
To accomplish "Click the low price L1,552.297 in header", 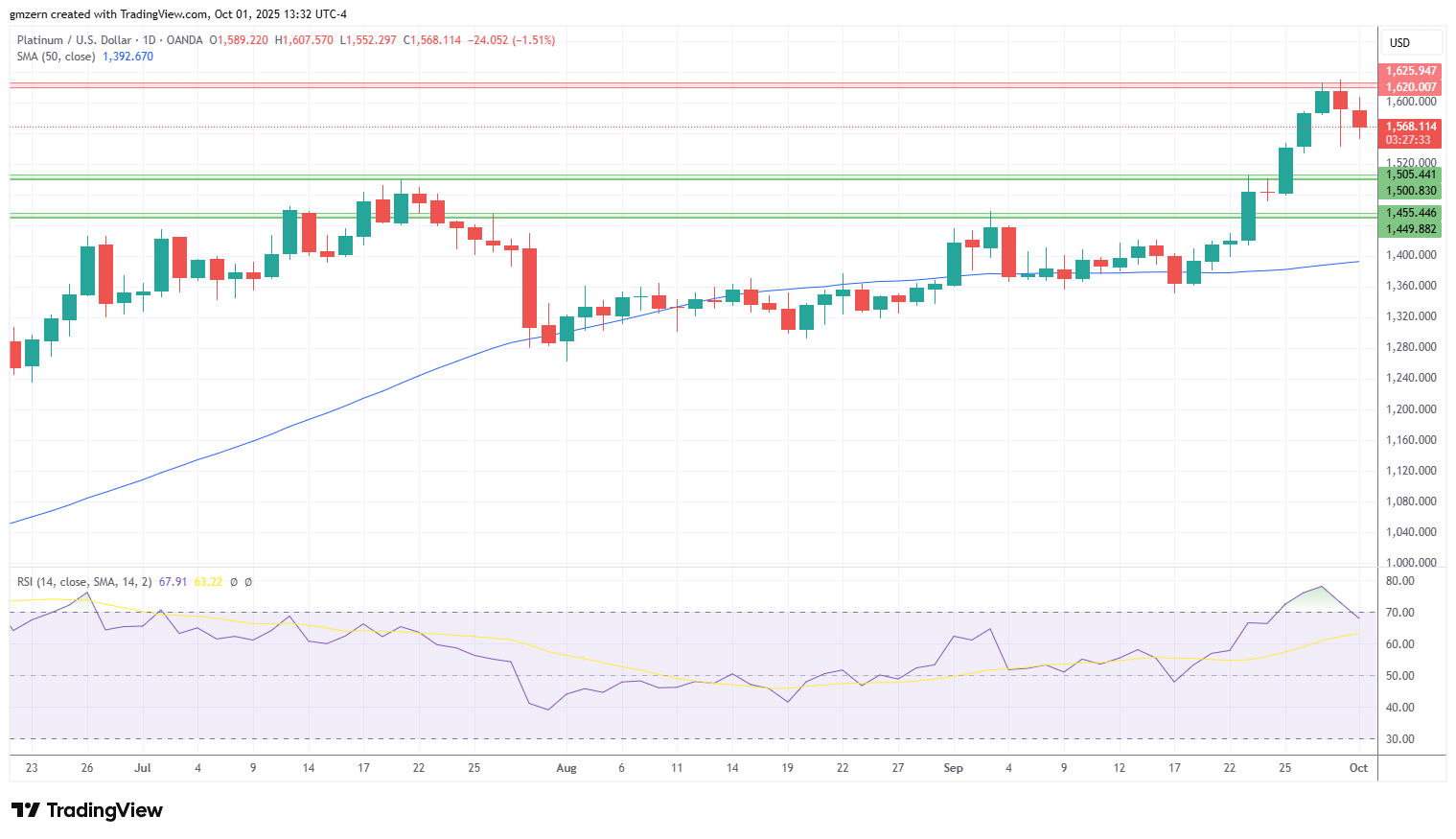I will 368,40.
